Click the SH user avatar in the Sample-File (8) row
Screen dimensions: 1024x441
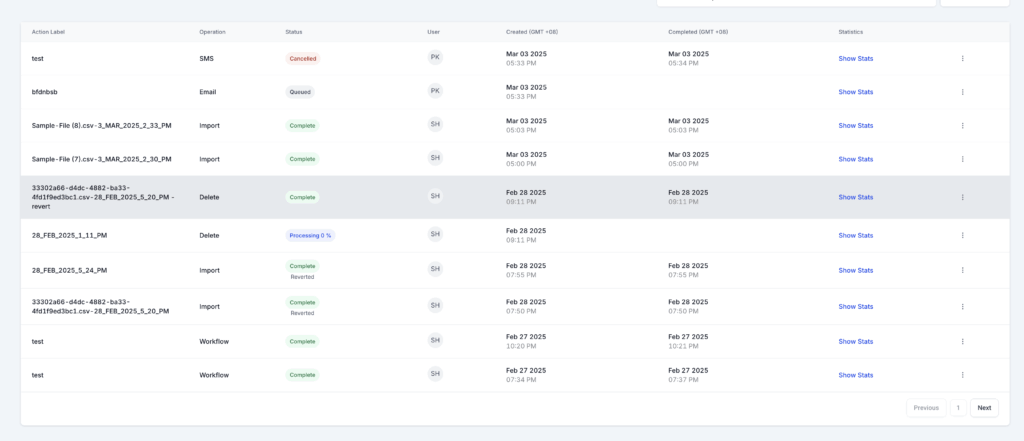coord(435,124)
